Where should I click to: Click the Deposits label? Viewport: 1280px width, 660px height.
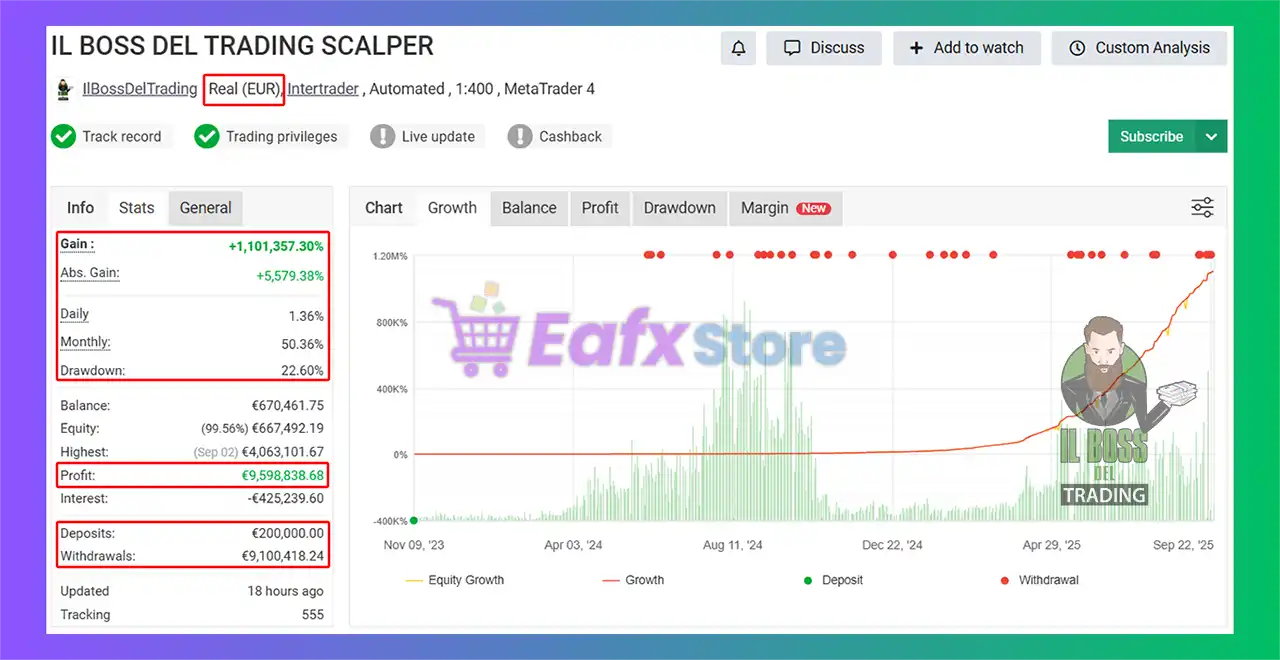click(88, 534)
